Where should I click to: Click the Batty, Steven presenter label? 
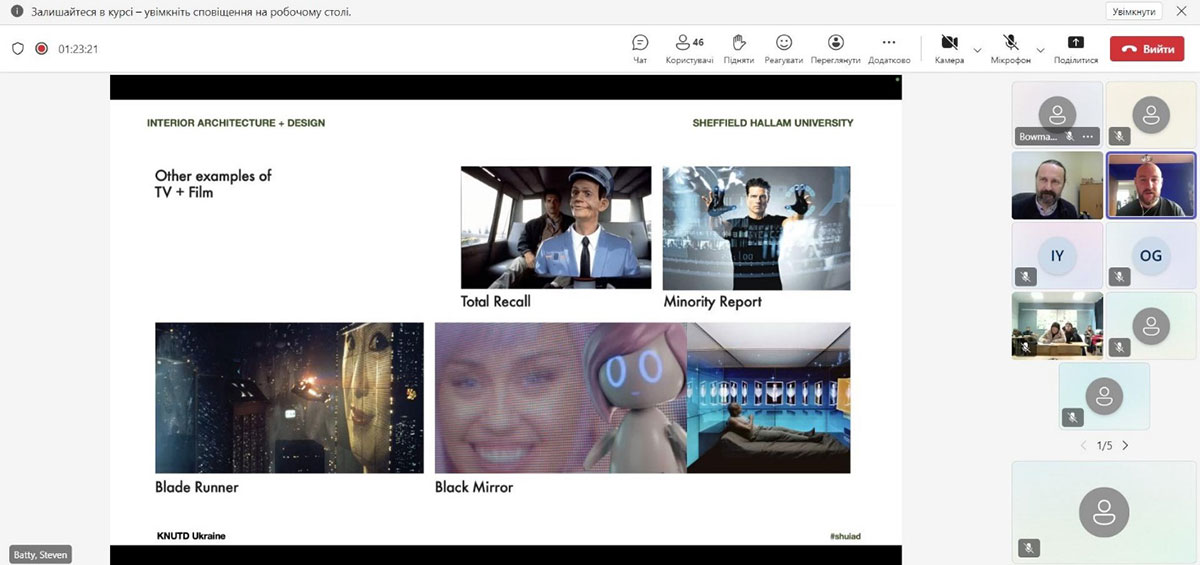41,554
